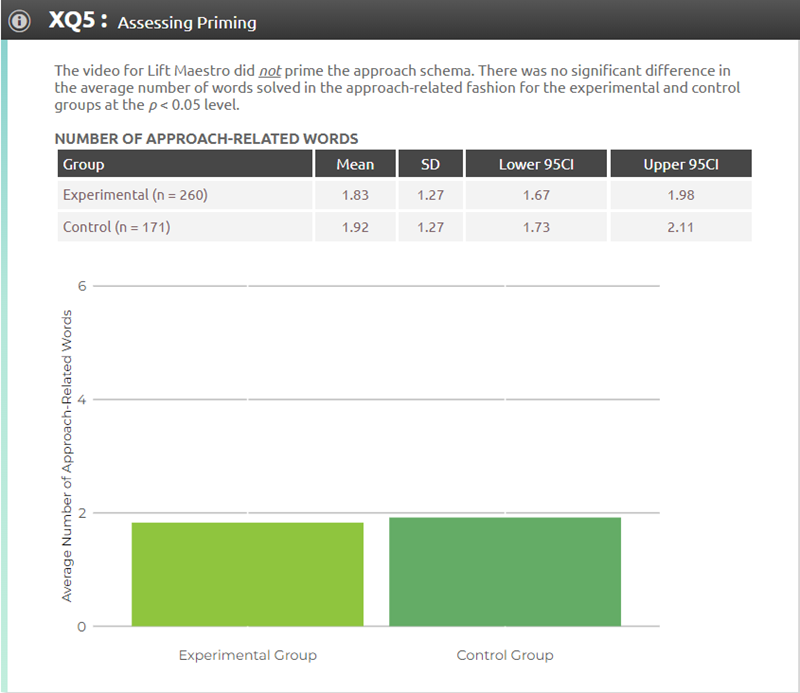Image resolution: width=800 pixels, height=693 pixels.
Task: Select the Number of Approach-Related Words heading
Action: [206, 139]
